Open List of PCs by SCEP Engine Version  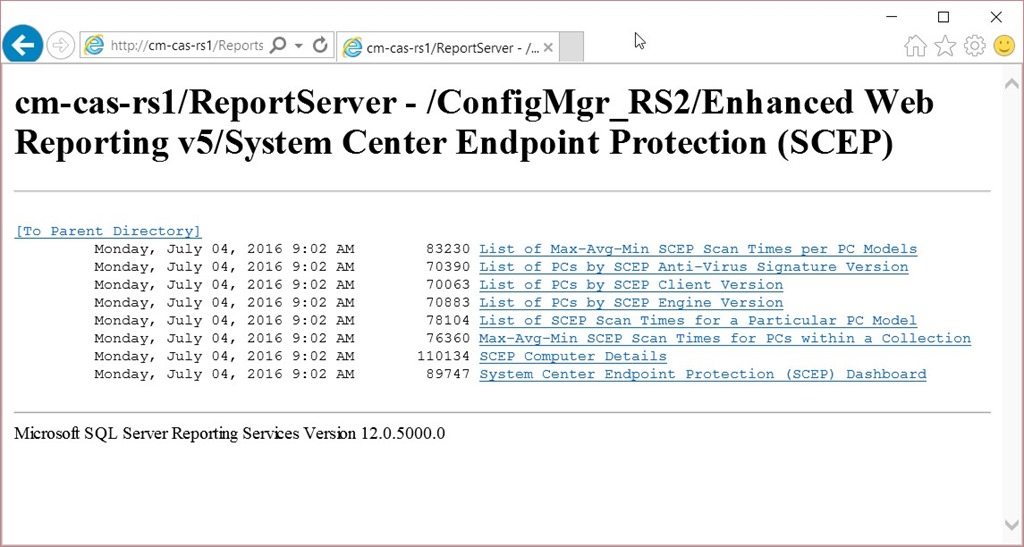631,303
